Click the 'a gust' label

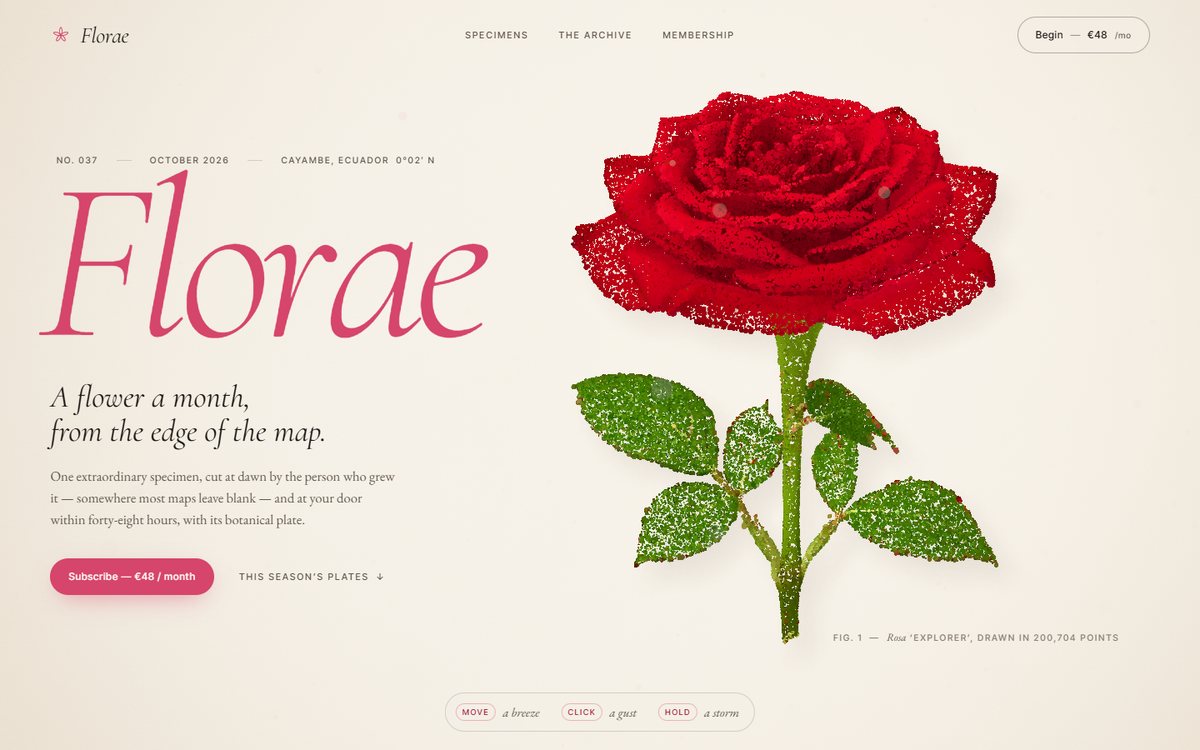pos(622,713)
